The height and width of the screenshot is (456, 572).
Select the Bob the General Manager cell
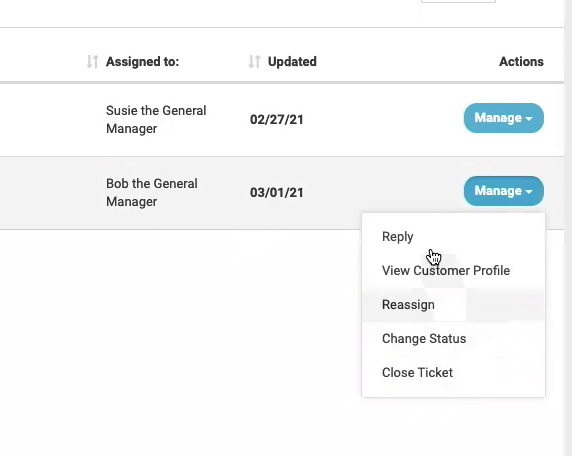152,192
